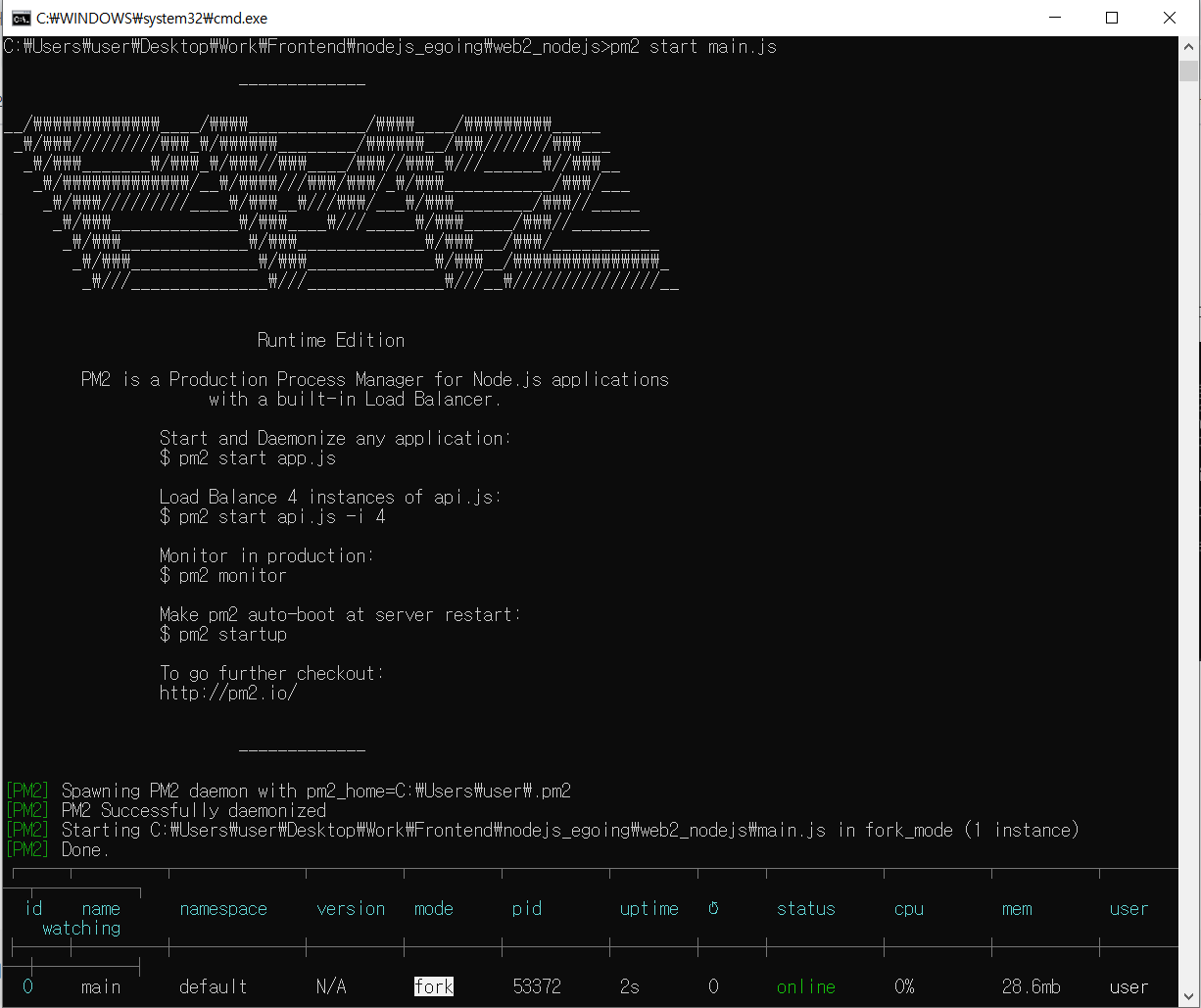Click 'Make pm2 auto-boot at server restart:' line

point(341,614)
